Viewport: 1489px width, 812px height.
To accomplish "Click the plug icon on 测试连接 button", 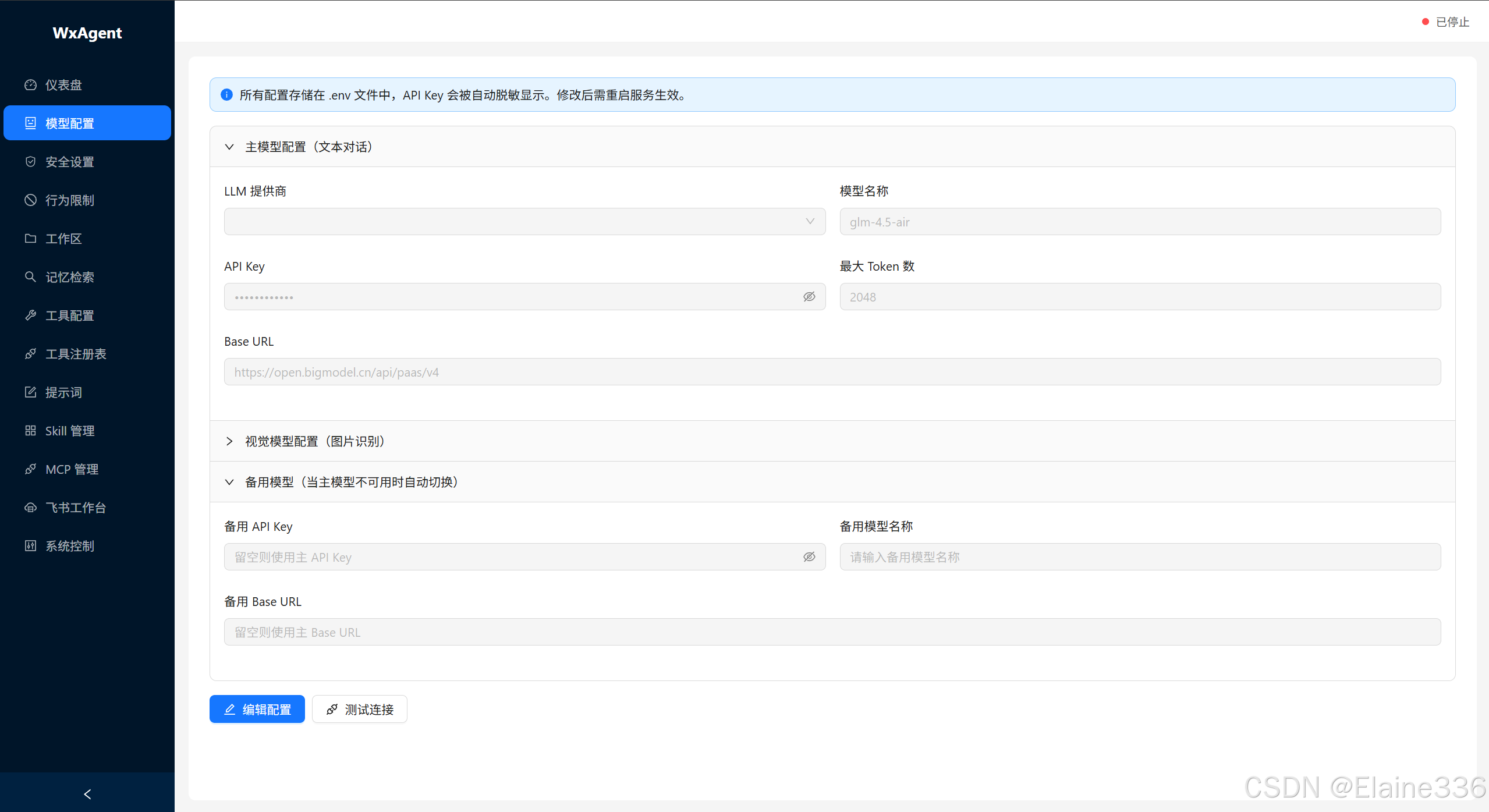I will (332, 710).
